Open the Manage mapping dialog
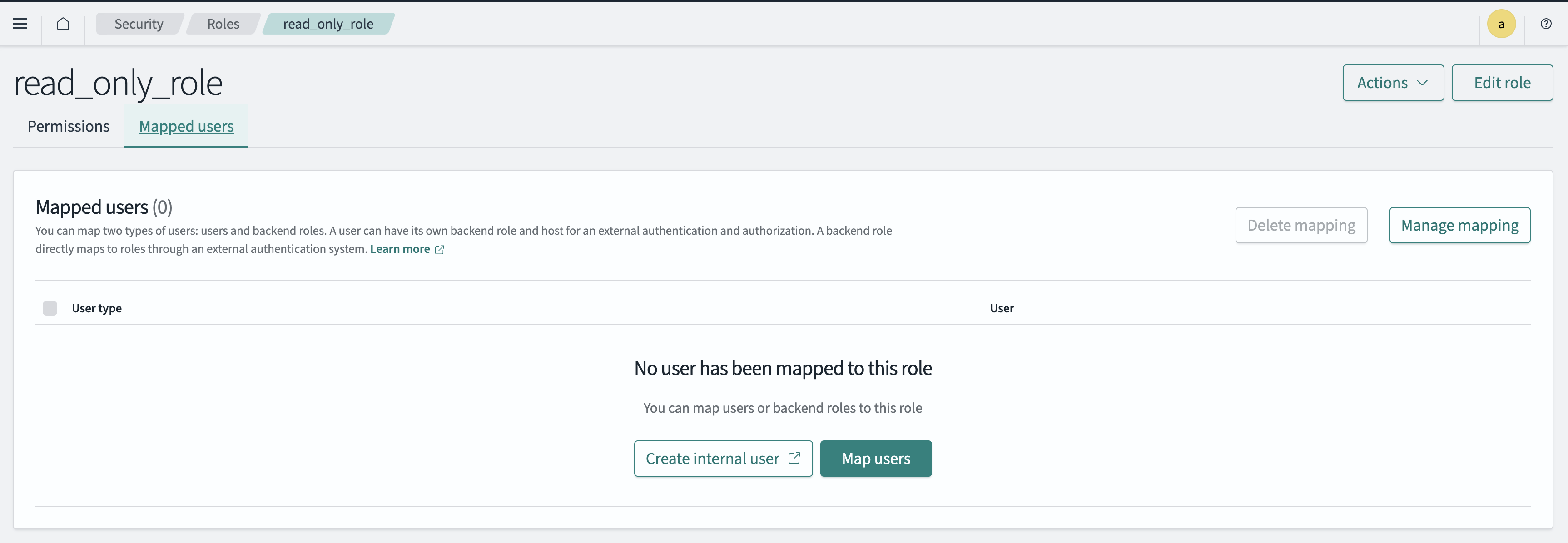This screenshot has height=543, width=1568. (x=1459, y=225)
